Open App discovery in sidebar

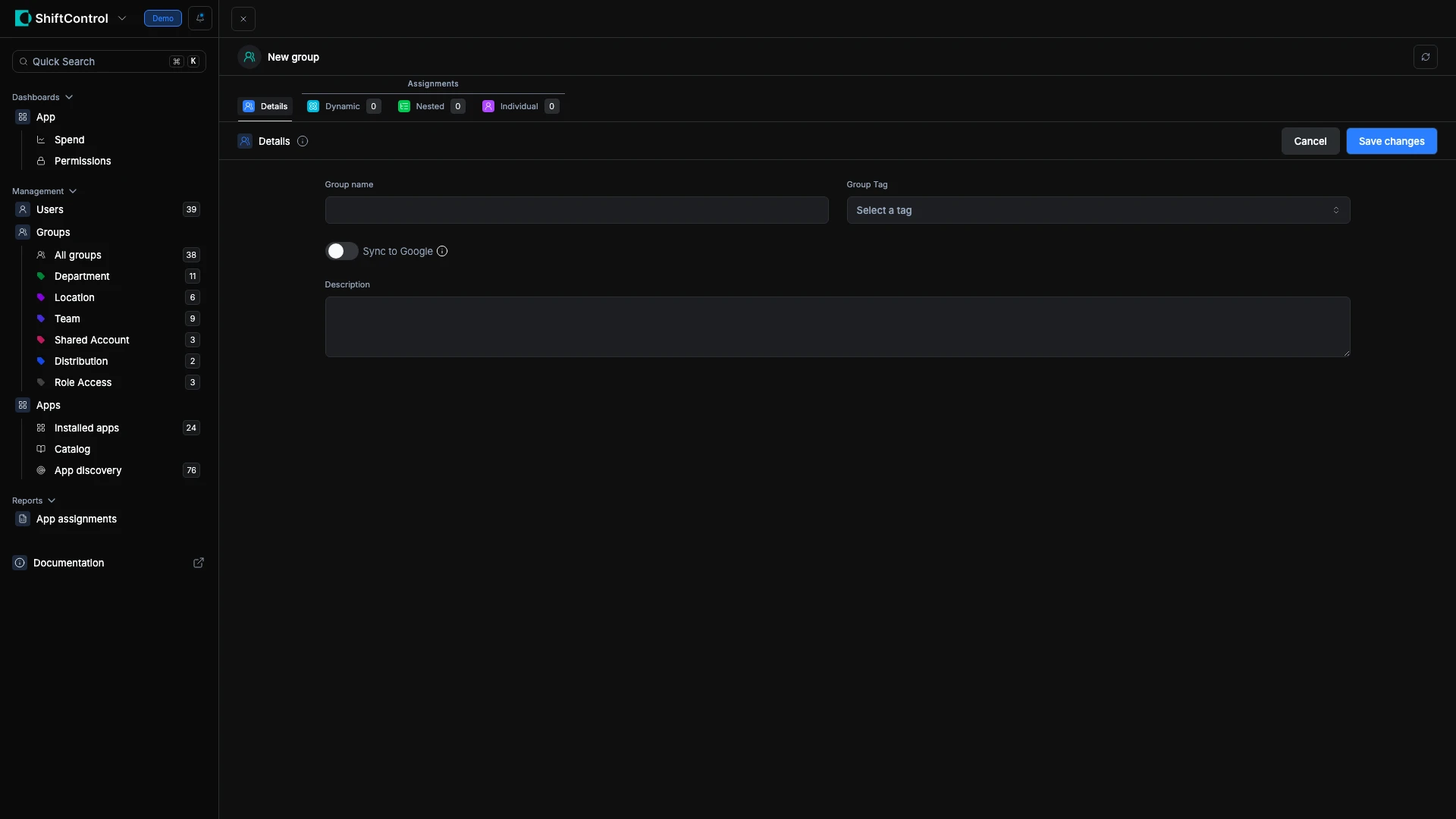(88, 470)
